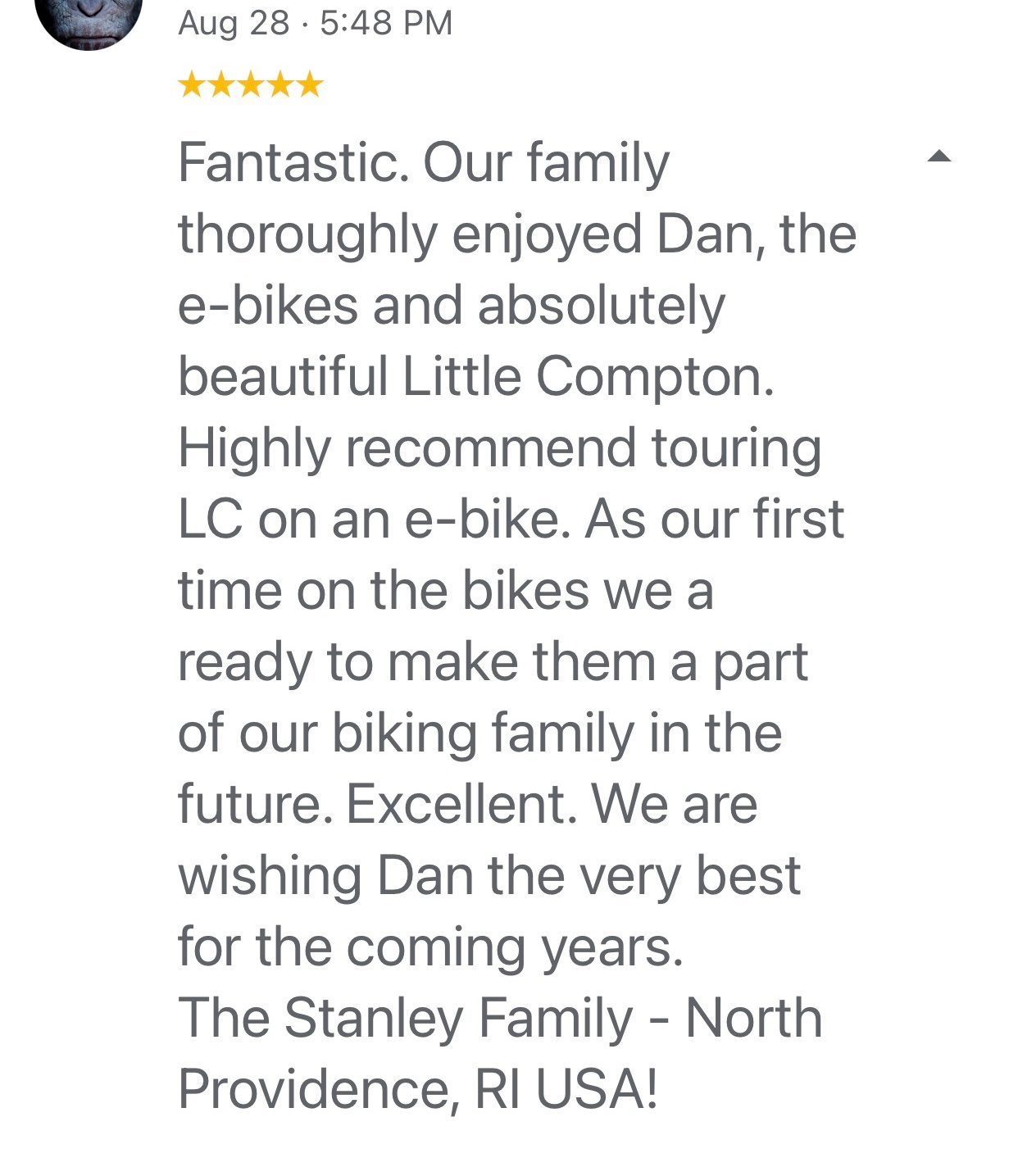Click "ready to make them a part" line
Viewport: 1018px width, 1176px height.
(x=493, y=662)
